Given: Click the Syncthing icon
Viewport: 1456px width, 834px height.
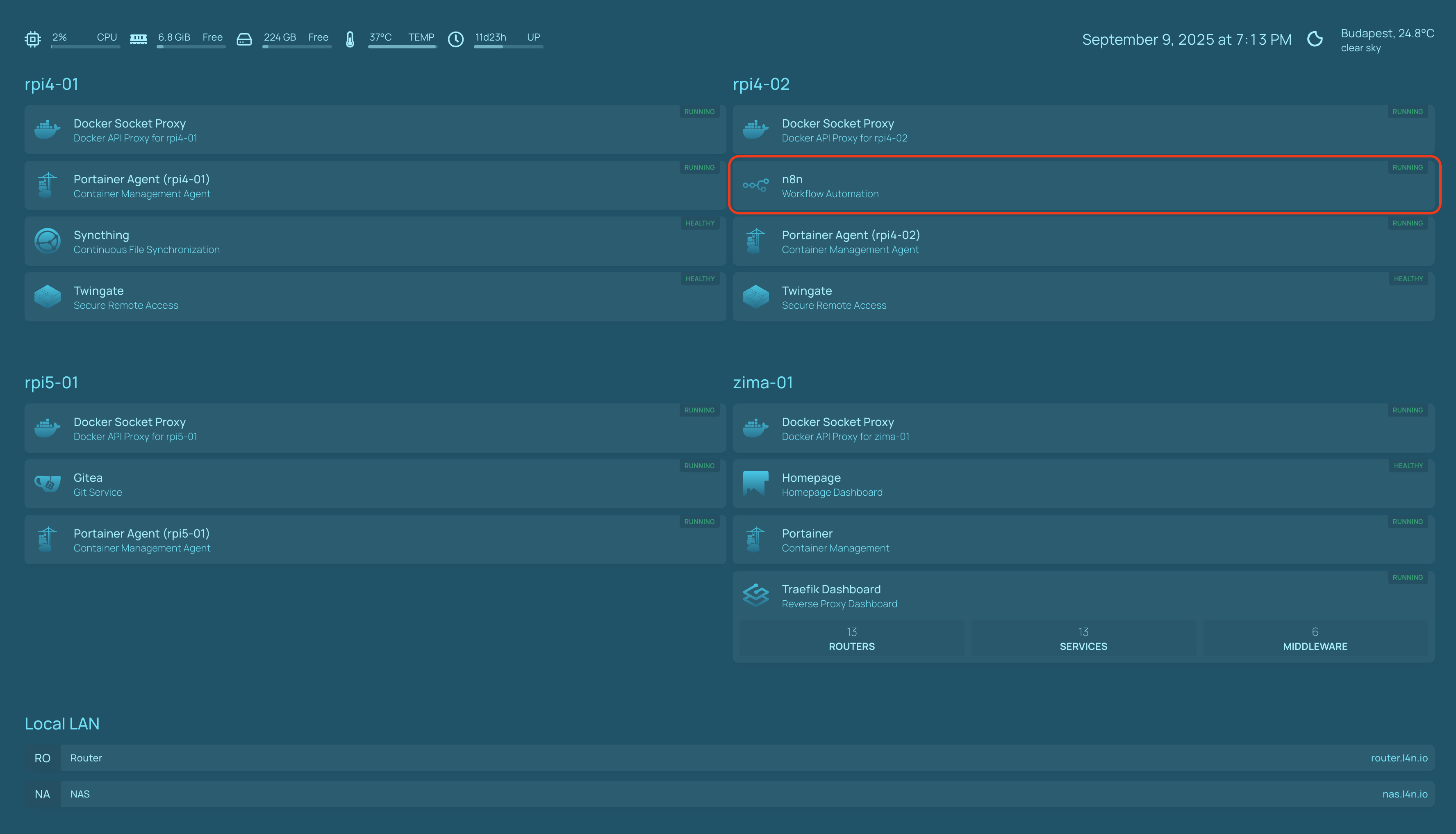Looking at the screenshot, I should (x=48, y=241).
